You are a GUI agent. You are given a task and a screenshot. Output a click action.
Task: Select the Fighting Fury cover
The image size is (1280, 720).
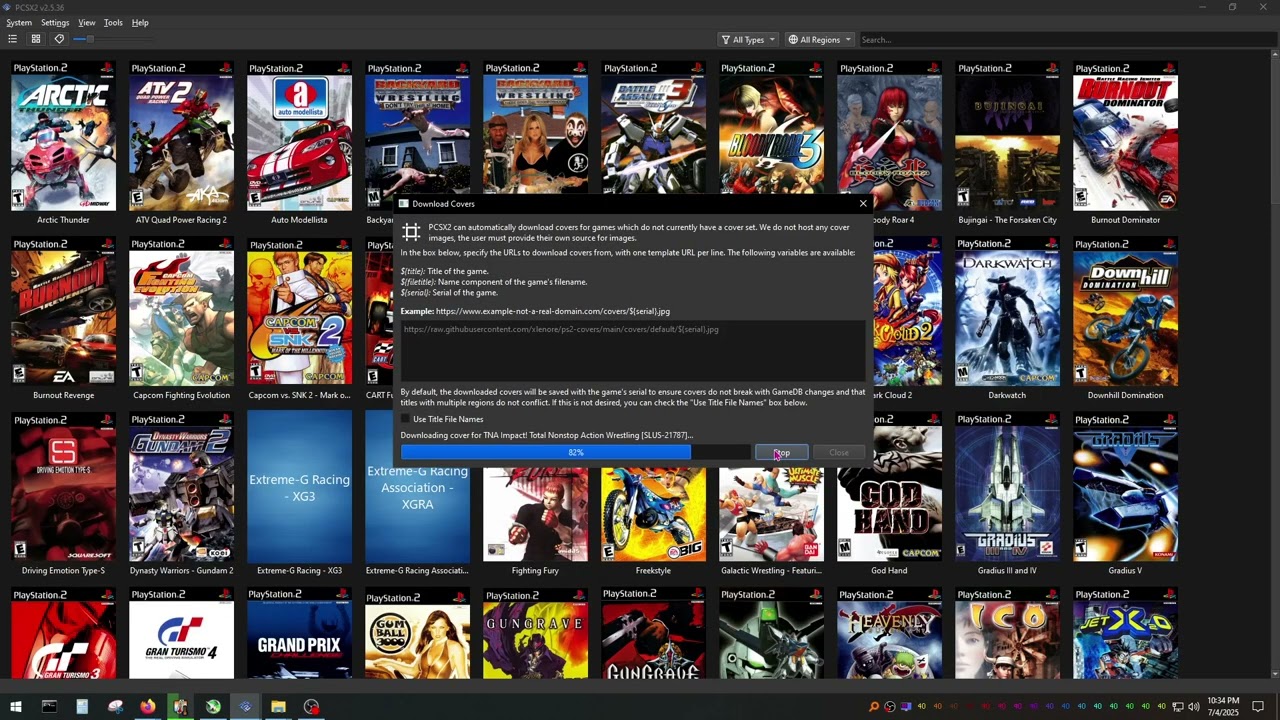tap(535, 514)
